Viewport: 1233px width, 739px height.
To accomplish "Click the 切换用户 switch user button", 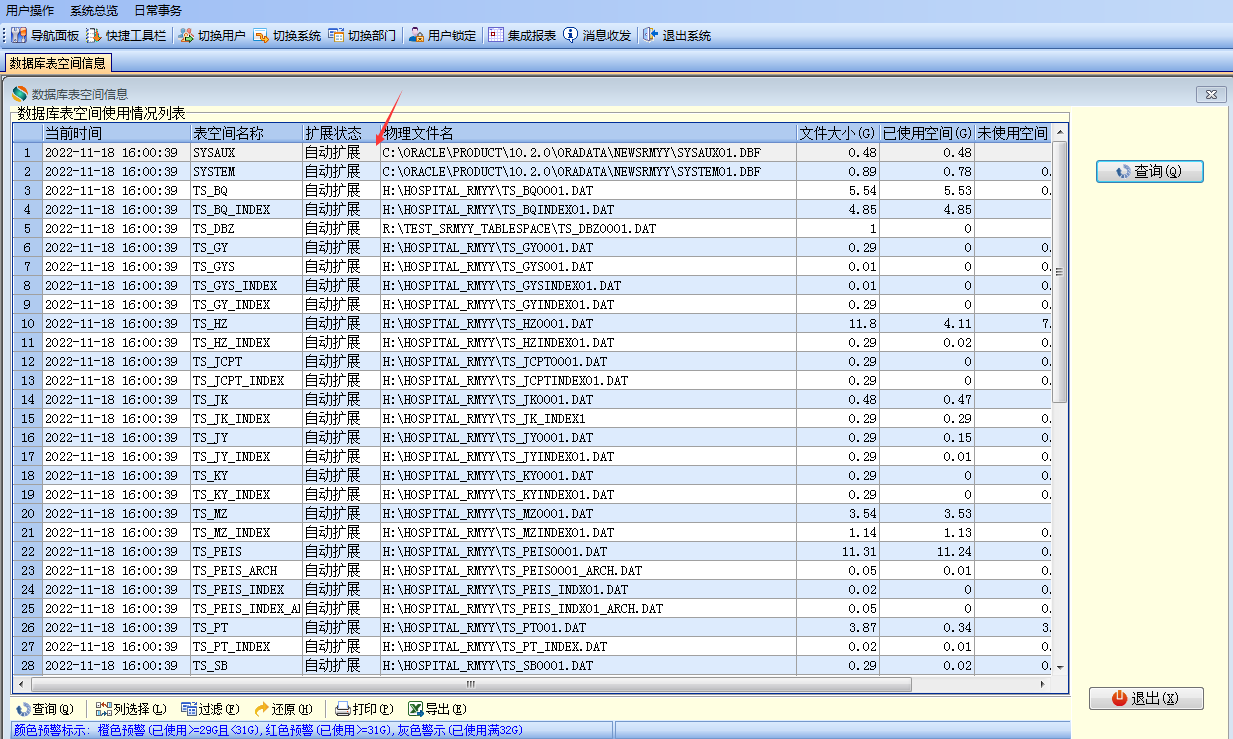I will 212,35.
